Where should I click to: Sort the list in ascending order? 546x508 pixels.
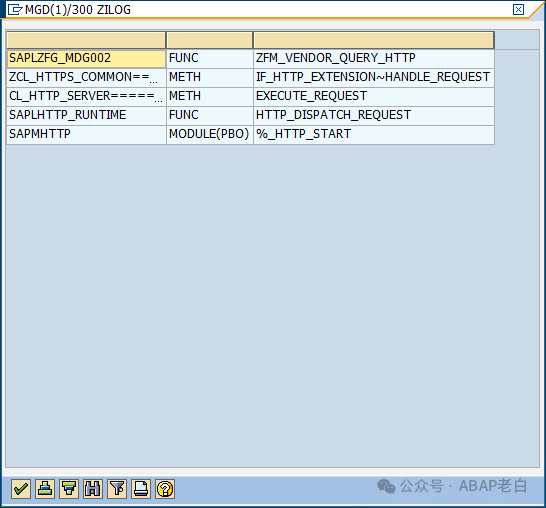(45, 489)
